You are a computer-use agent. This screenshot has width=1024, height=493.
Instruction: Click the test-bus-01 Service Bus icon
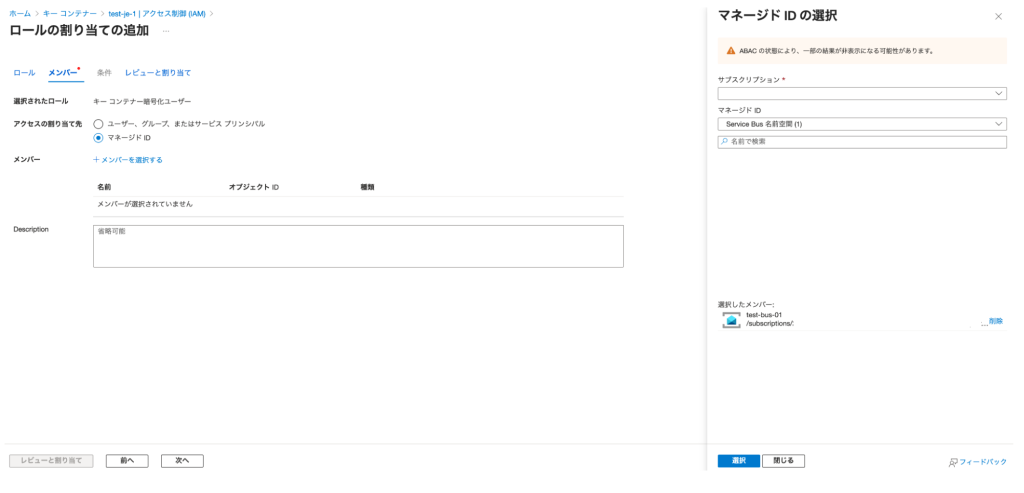[732, 320]
